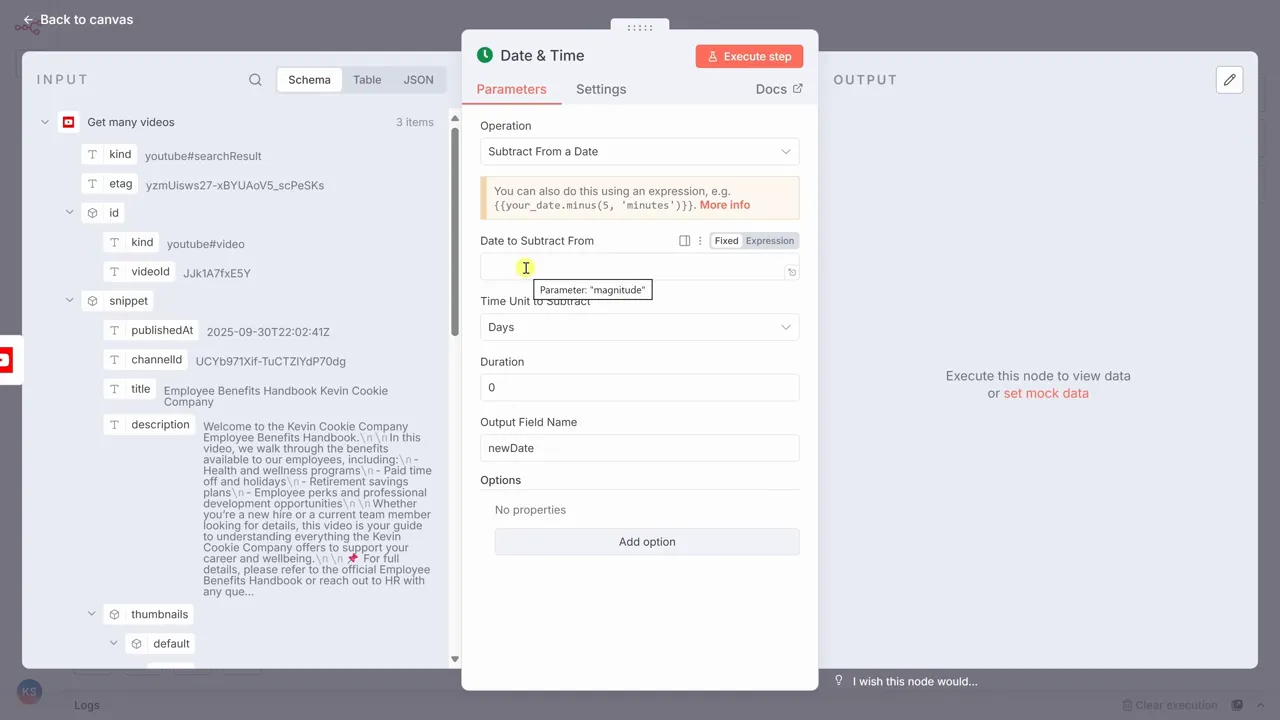Click the text type icon beside channelId
Screen dimensions: 1280x720
[115, 360]
